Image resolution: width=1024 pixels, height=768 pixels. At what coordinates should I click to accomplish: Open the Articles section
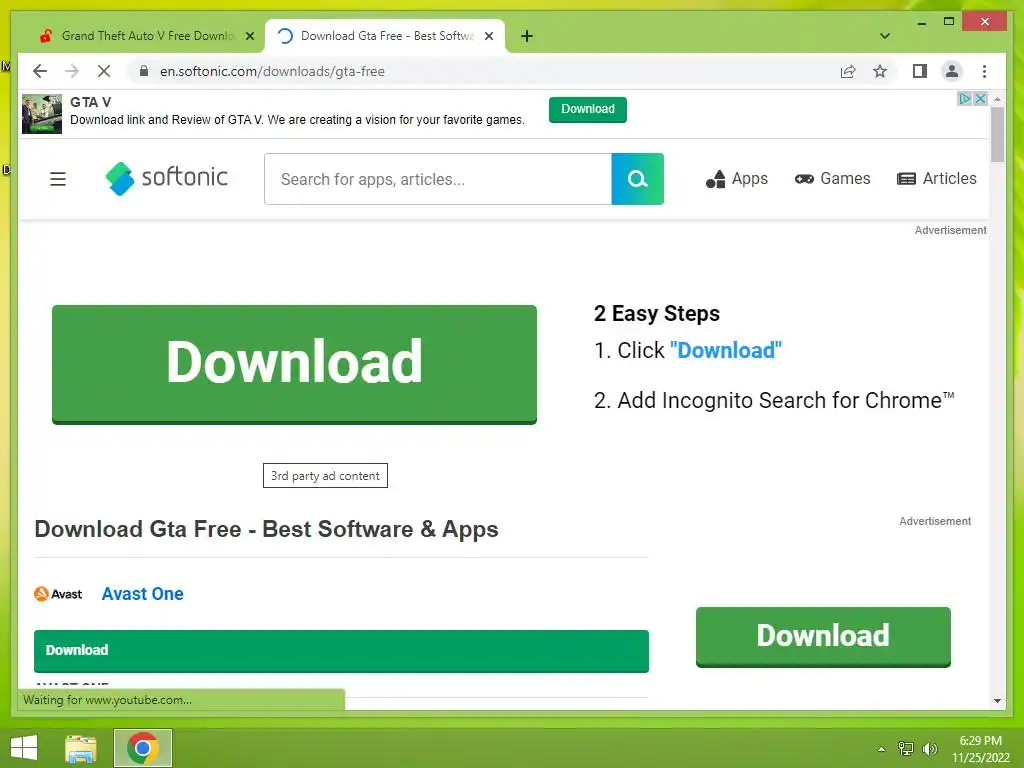pos(936,179)
